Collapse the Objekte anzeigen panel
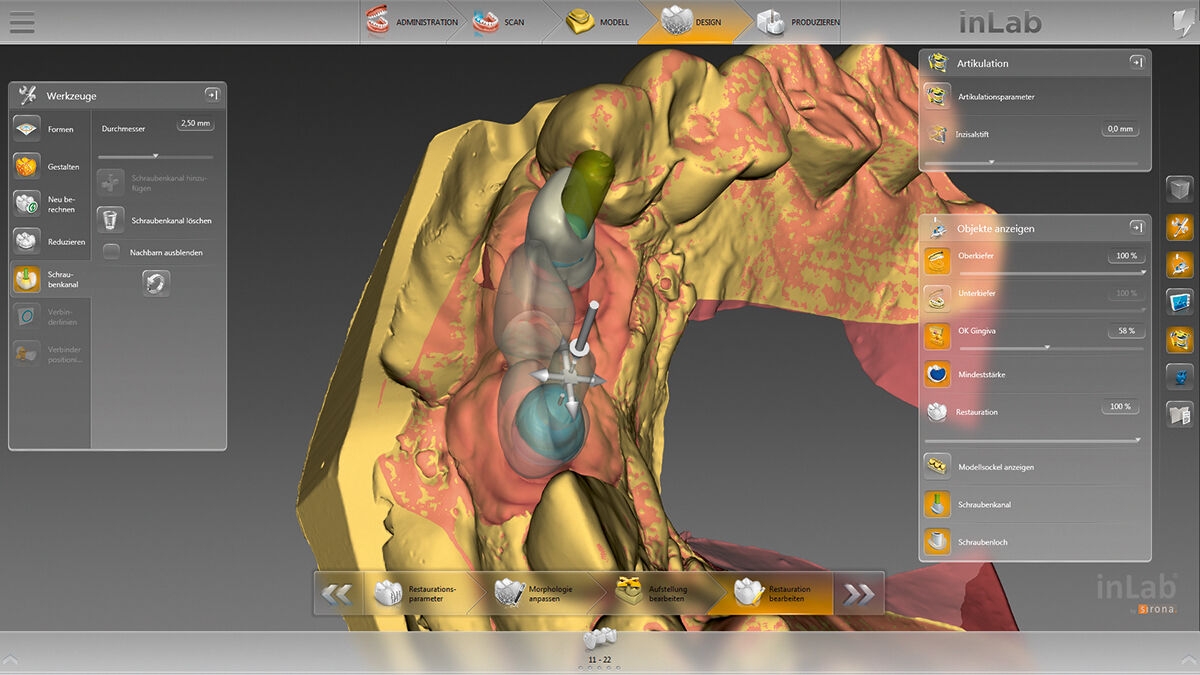 (x=1137, y=227)
